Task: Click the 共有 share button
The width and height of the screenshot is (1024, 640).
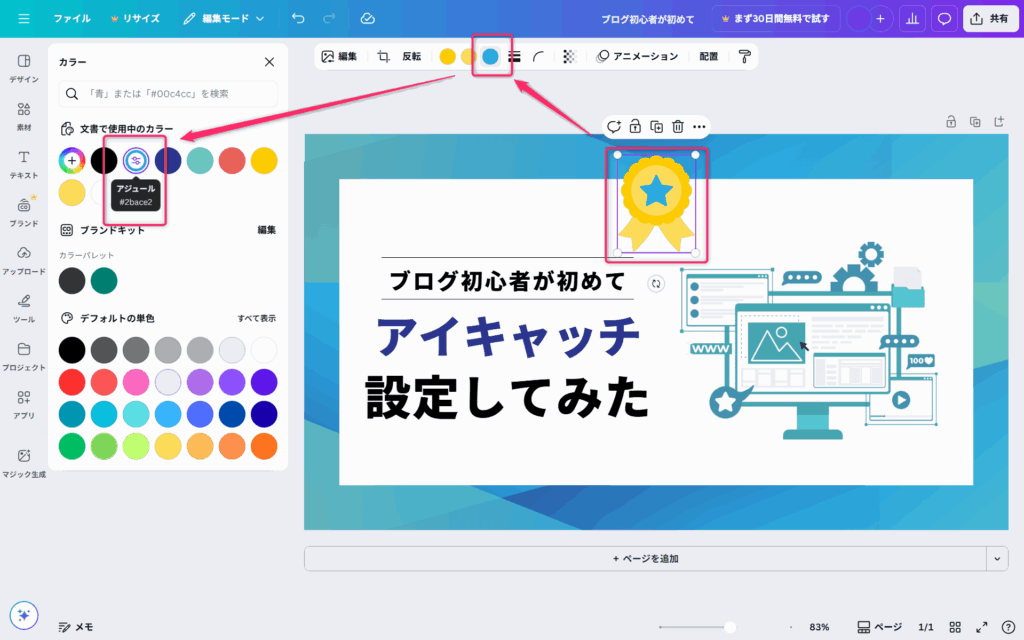Action: pos(988,19)
